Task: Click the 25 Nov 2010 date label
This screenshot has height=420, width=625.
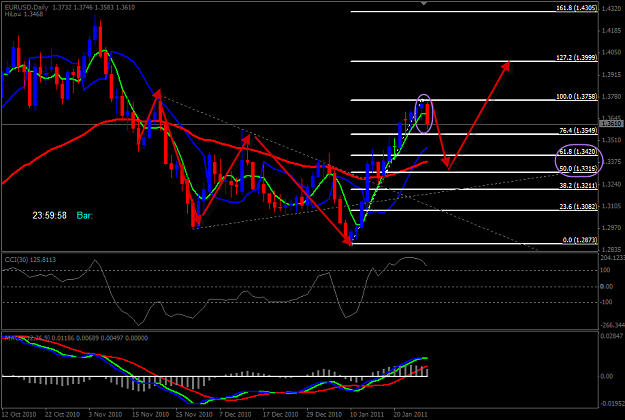Action: coord(194,414)
